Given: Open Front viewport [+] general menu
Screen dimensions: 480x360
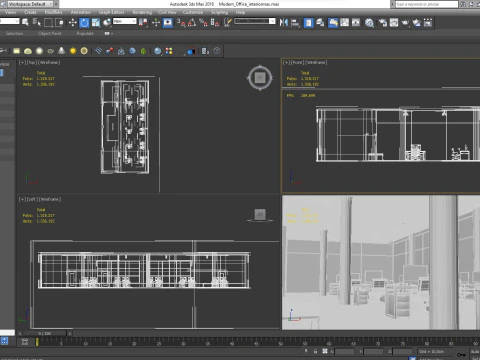Looking at the screenshot, I should (286, 62).
